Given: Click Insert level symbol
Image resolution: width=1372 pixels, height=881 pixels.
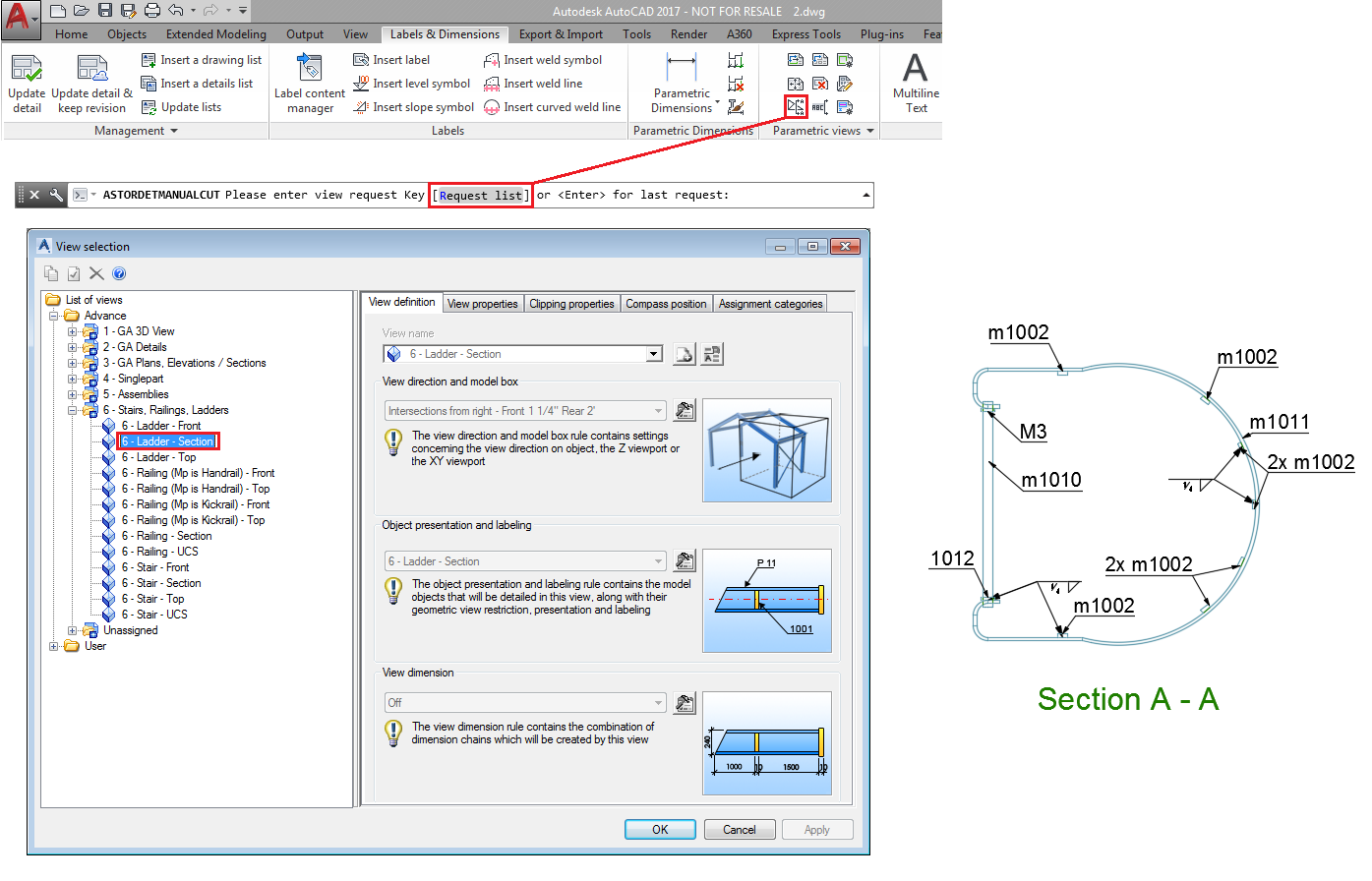Looking at the screenshot, I should point(411,84).
